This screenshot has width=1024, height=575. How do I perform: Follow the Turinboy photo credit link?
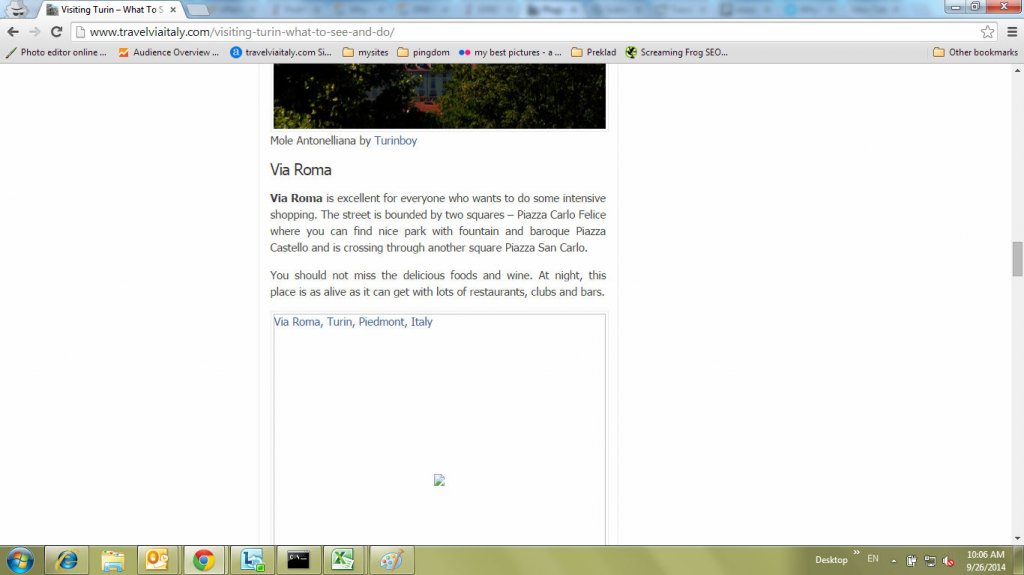(395, 140)
